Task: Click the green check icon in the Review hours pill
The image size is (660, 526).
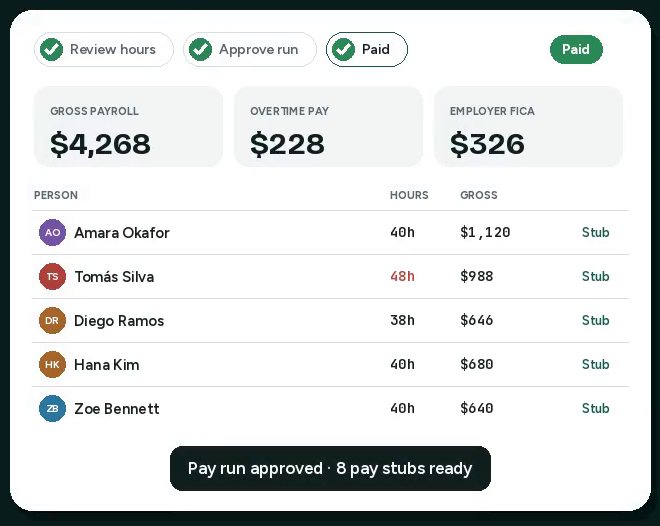Action: [51, 50]
